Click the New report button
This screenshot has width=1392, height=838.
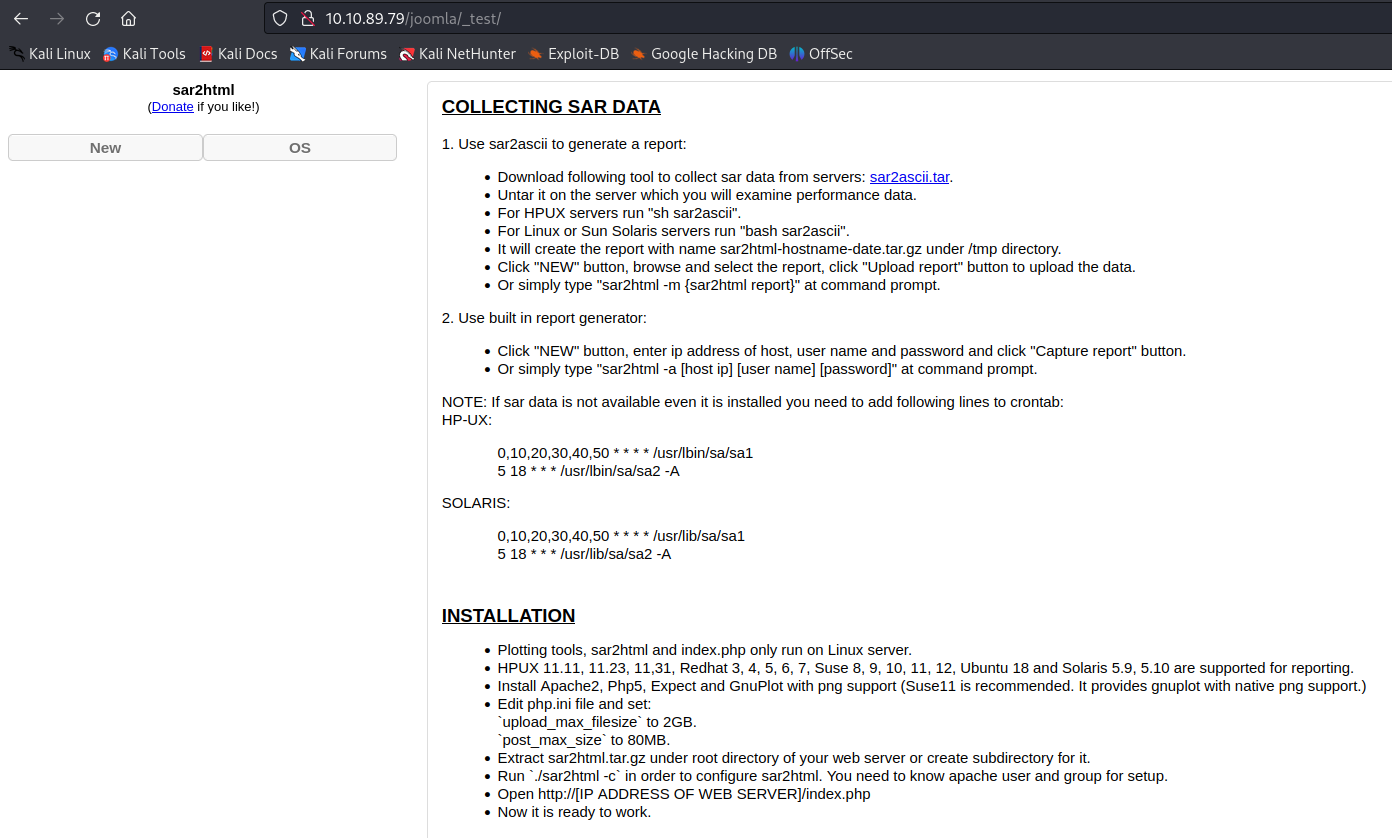point(104,147)
